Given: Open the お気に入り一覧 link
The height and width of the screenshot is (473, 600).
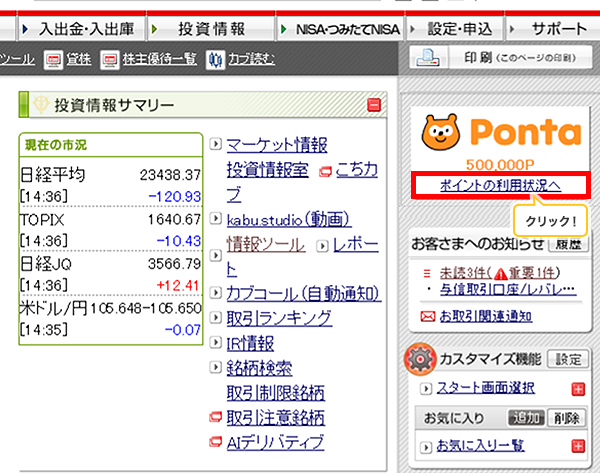Looking at the screenshot, I should 480,446.
